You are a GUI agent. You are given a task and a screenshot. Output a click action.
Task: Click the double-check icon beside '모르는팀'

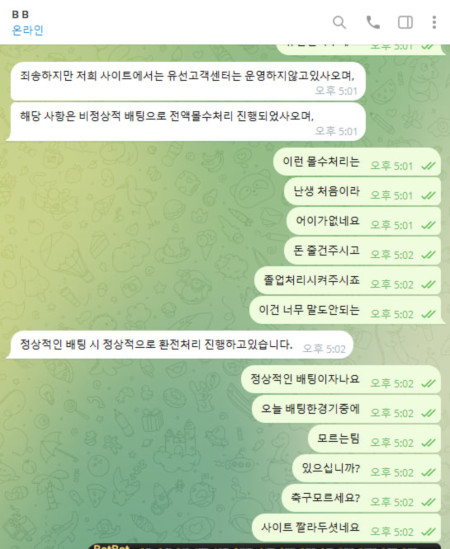pos(428,443)
